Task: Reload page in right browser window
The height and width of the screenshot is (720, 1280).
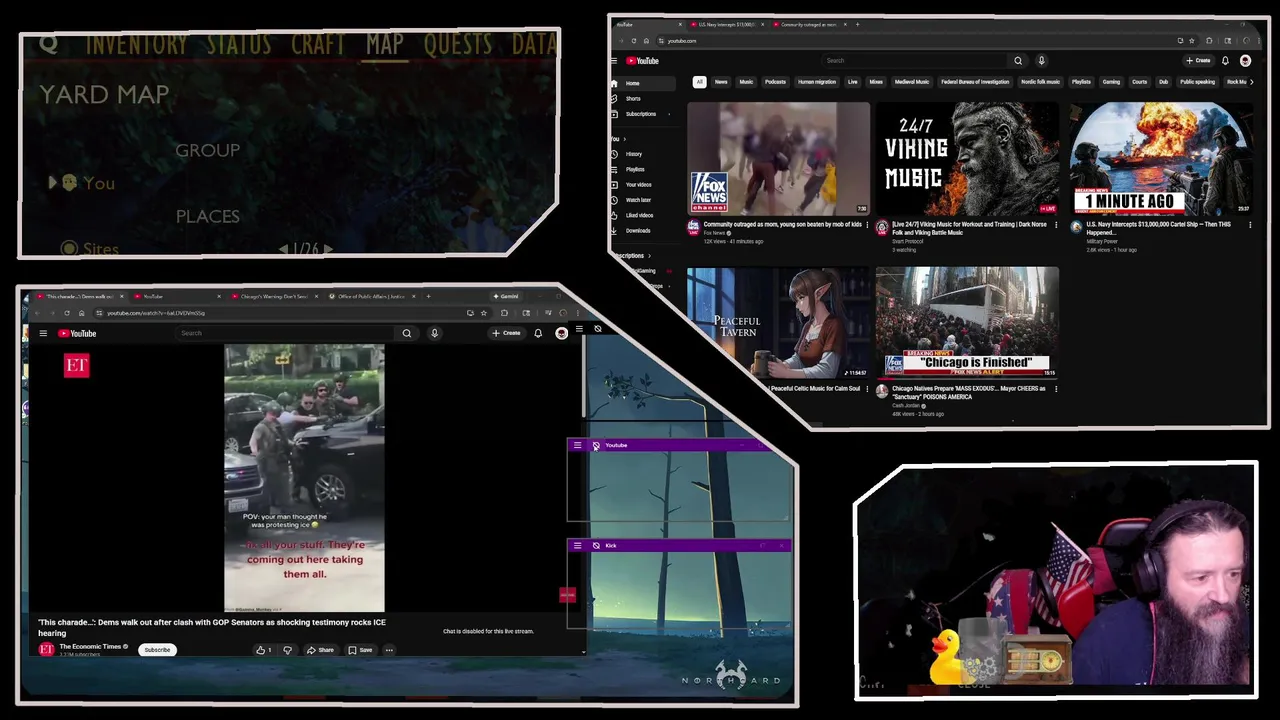Action: click(633, 41)
